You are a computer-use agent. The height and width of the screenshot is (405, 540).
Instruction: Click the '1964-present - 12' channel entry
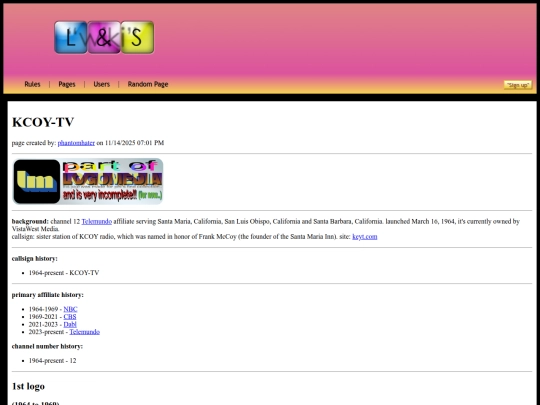tap(52, 361)
